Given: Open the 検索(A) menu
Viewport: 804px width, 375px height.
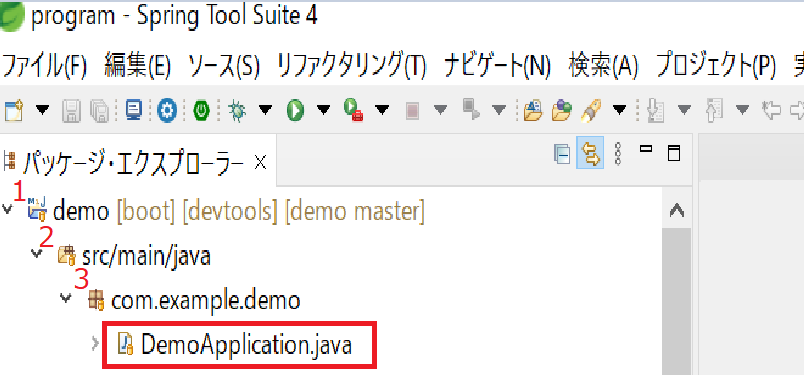Looking at the screenshot, I should click(x=604, y=66).
